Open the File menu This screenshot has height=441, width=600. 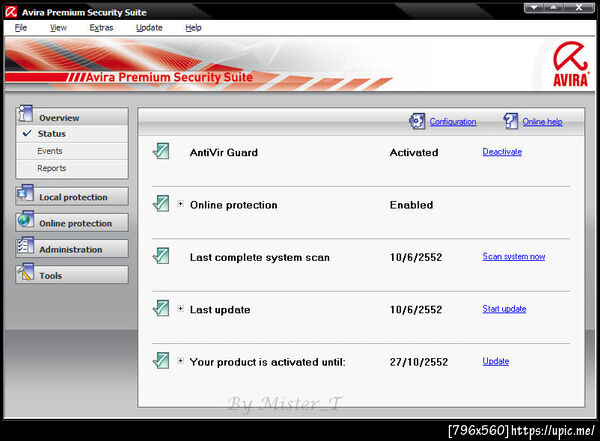coord(21,28)
